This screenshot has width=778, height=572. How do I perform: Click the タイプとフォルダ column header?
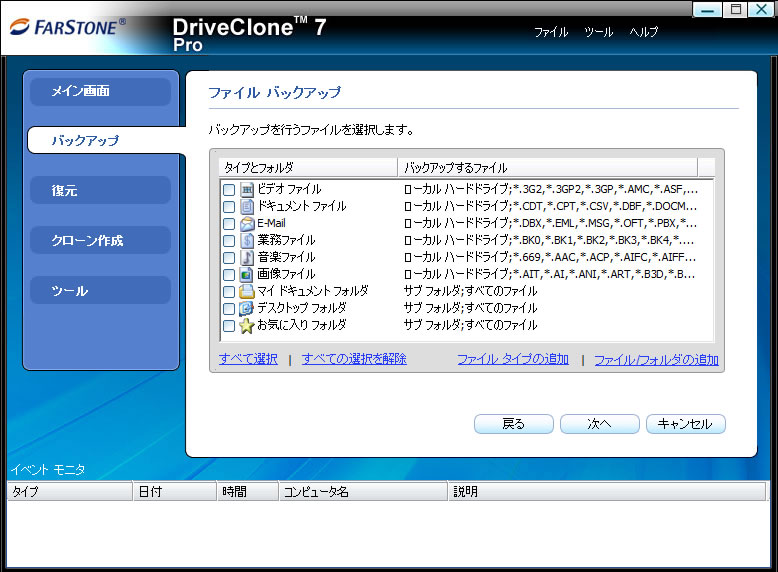pos(308,168)
